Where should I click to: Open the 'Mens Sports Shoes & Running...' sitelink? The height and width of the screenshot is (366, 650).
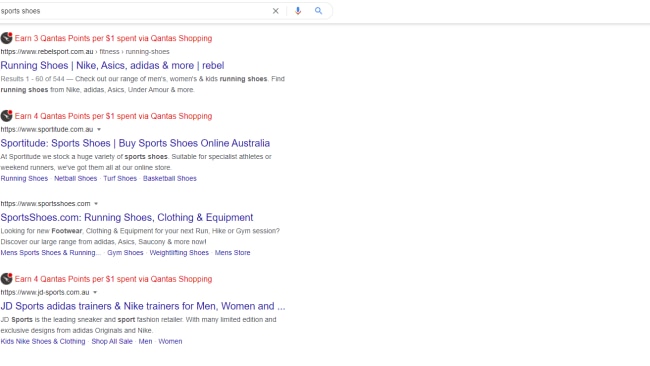[50, 253]
